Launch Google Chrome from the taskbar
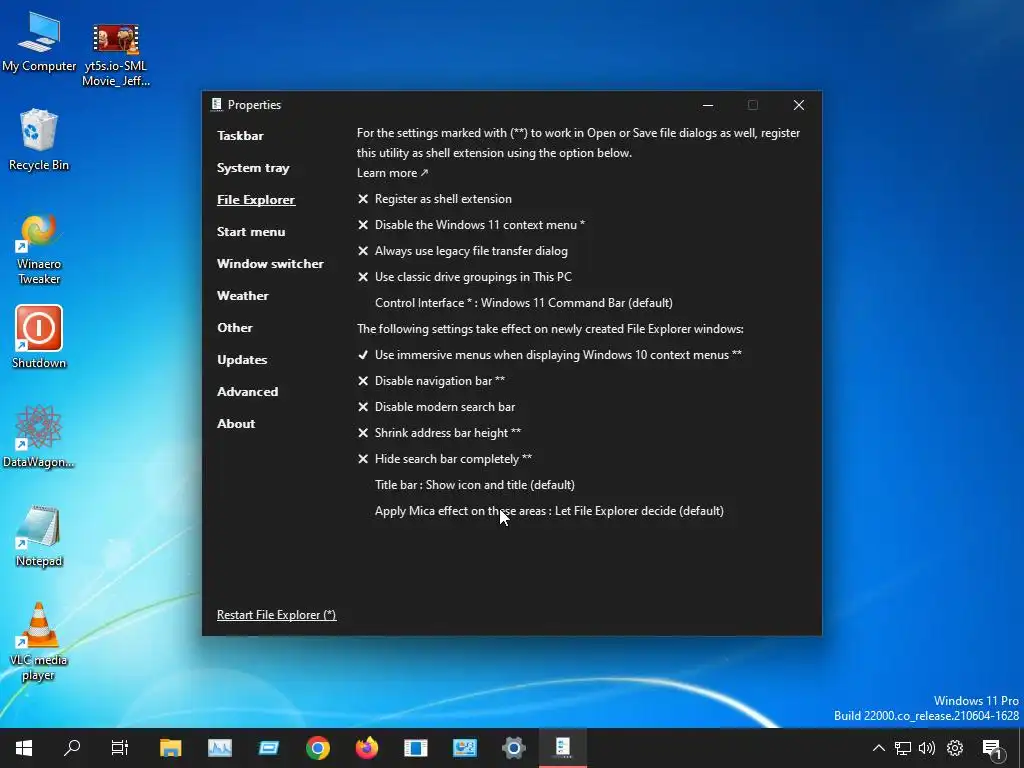 coord(317,748)
